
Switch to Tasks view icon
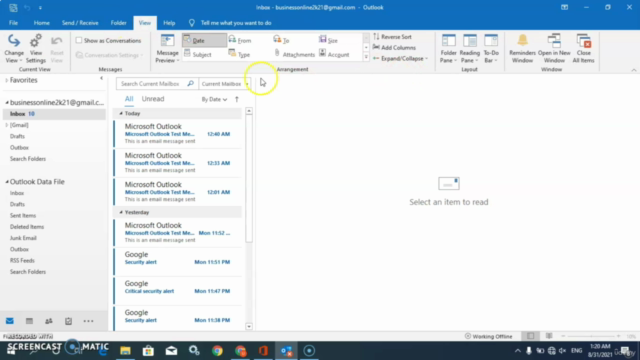68,321
